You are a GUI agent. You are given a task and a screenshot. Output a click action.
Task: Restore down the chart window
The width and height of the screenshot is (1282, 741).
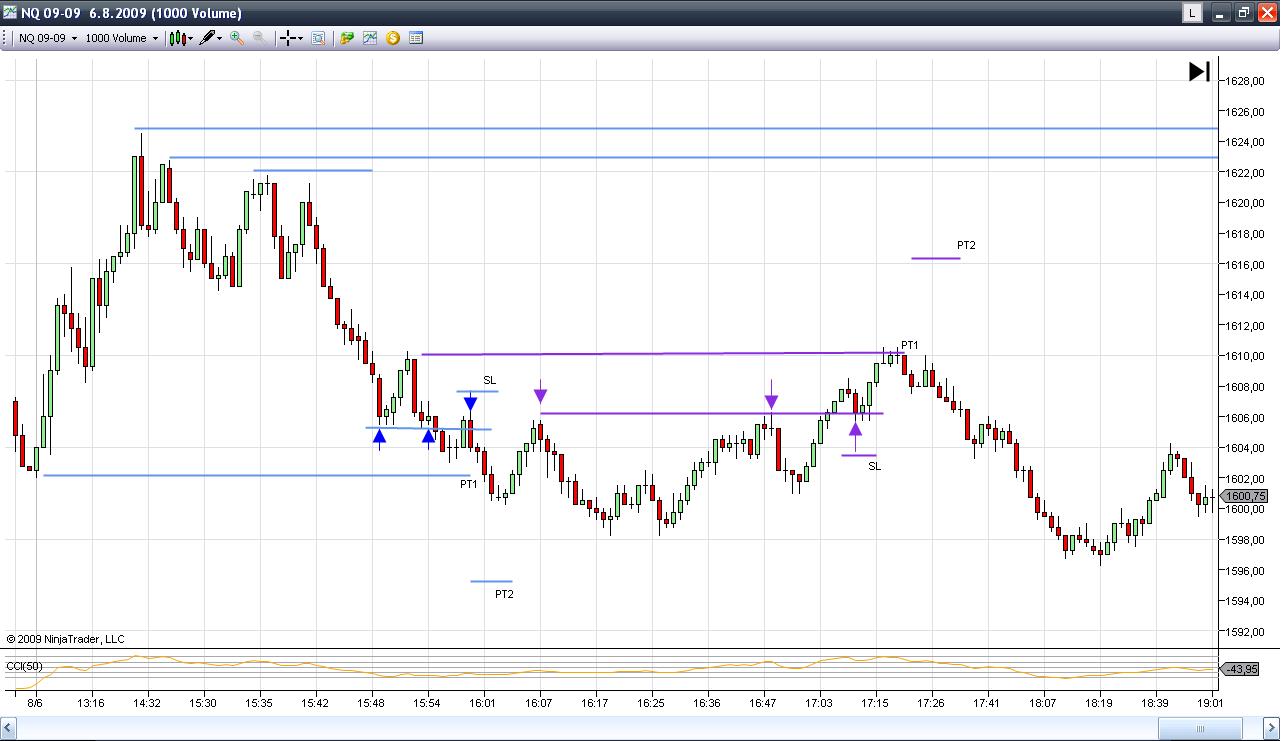1243,13
